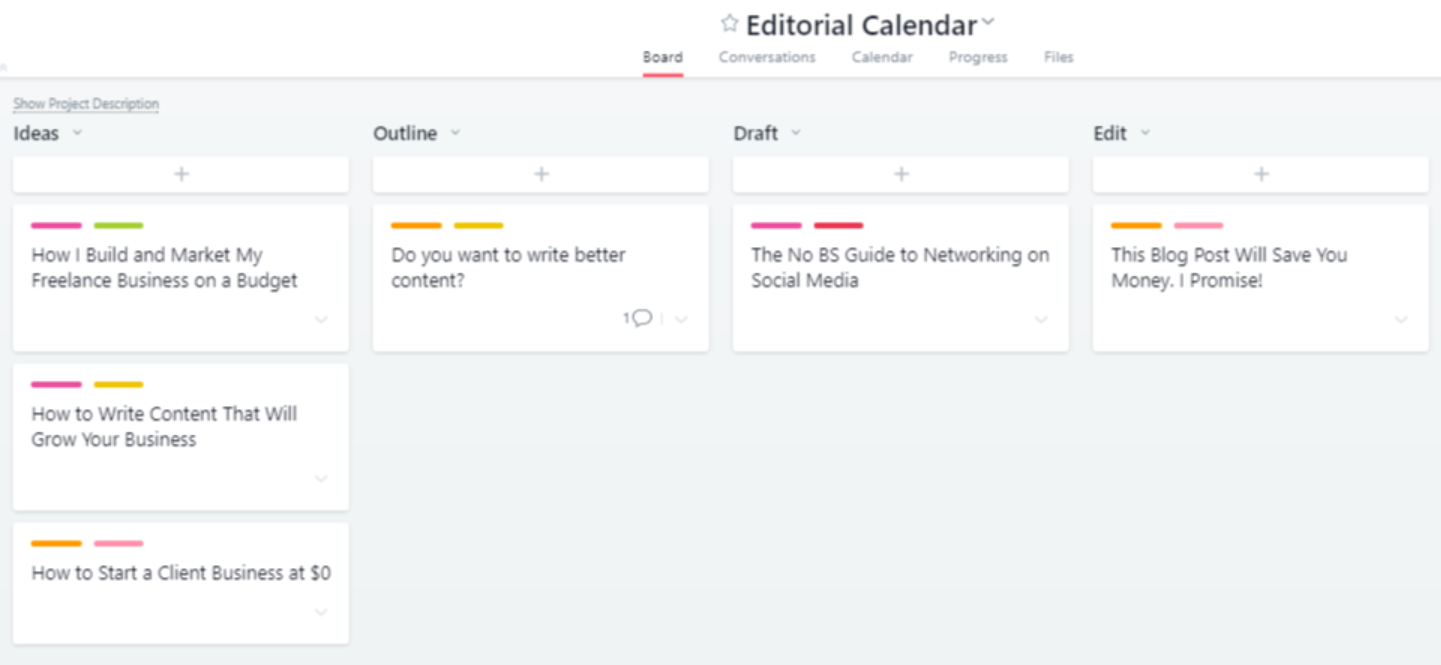
Task: Star the Editorial Calendar project
Action: tap(730, 23)
